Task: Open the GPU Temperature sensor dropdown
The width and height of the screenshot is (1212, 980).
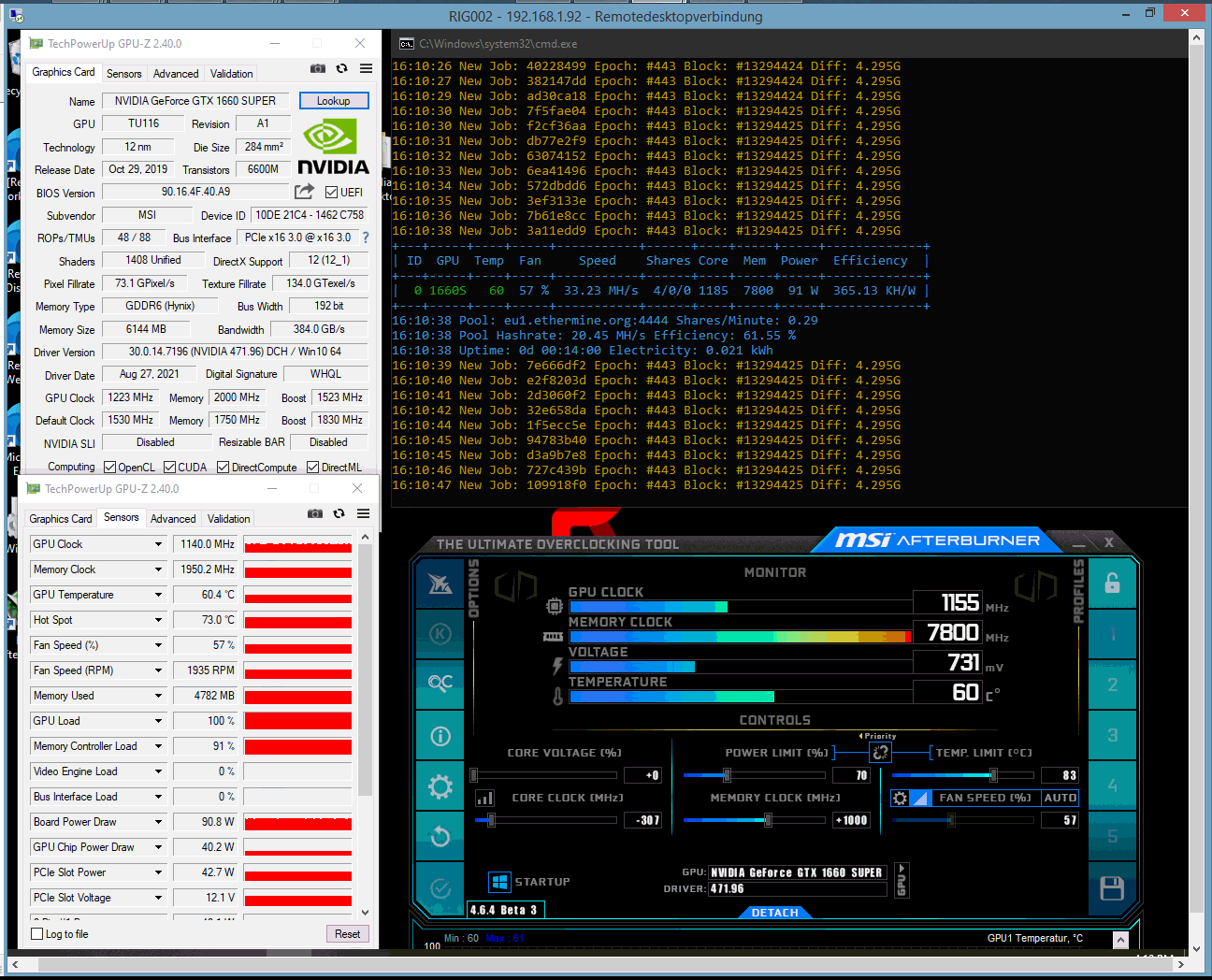Action: [158, 595]
